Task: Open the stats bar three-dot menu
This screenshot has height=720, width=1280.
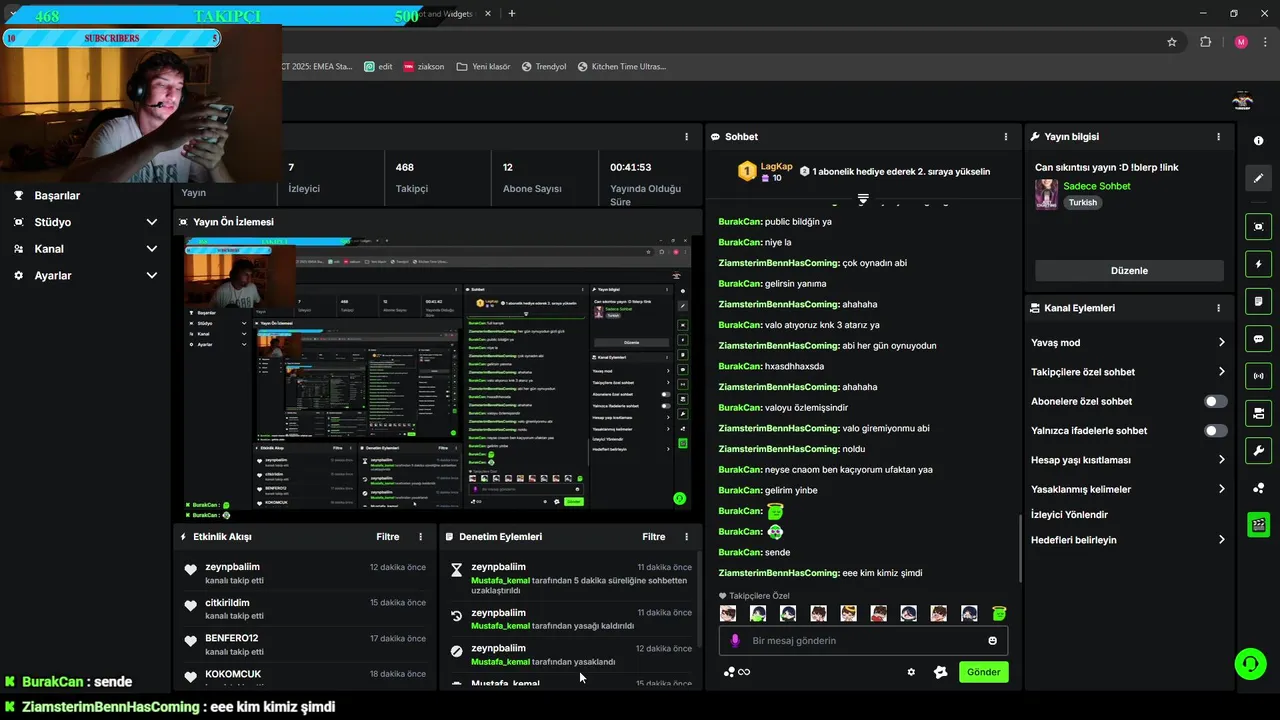Action: click(x=686, y=137)
